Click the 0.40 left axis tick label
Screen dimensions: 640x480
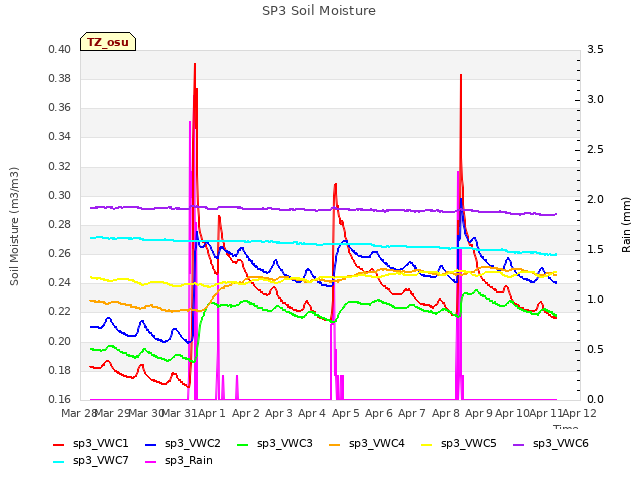[x=59, y=49]
